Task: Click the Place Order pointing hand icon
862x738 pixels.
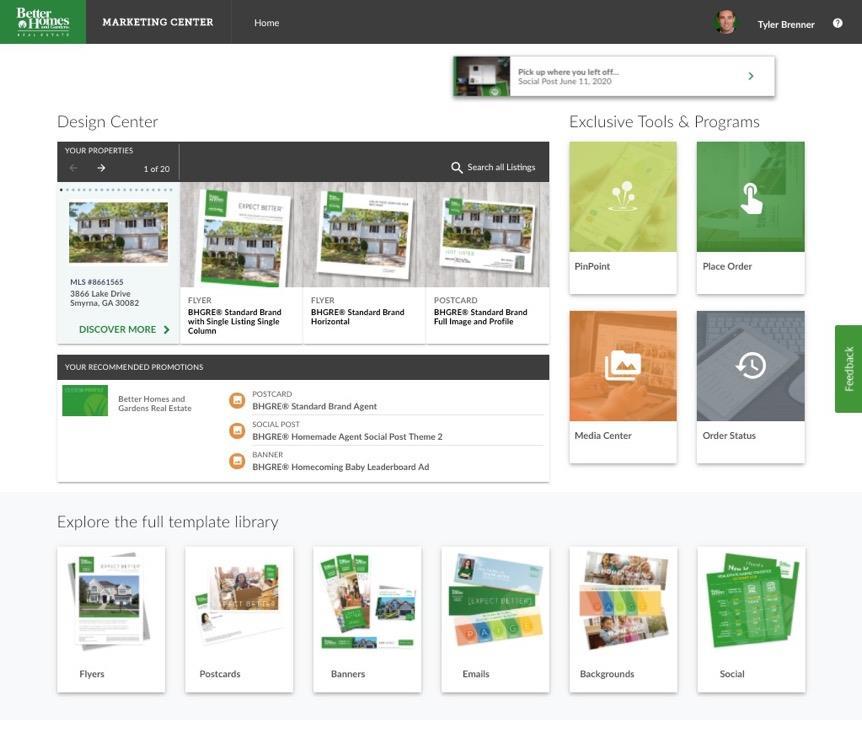Action: [x=750, y=198]
